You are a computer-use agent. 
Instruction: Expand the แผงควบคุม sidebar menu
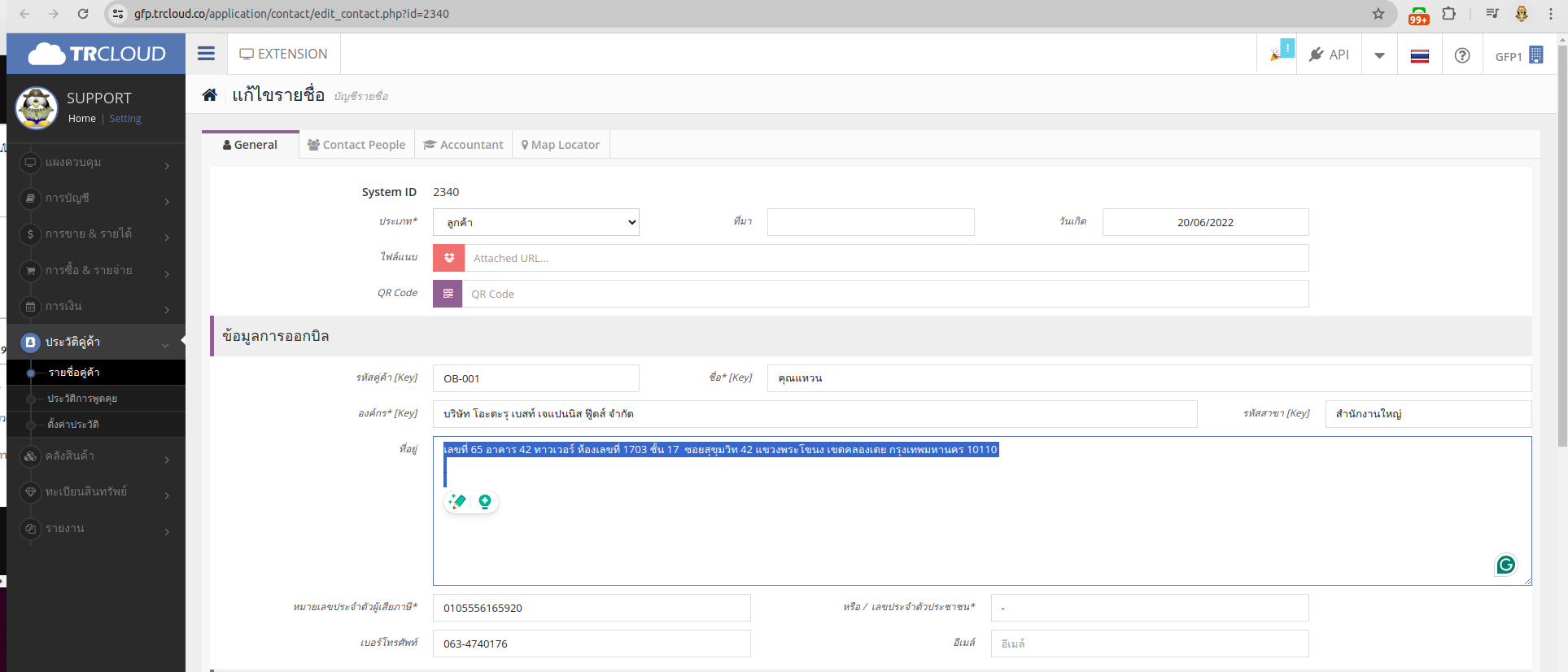[x=96, y=163]
